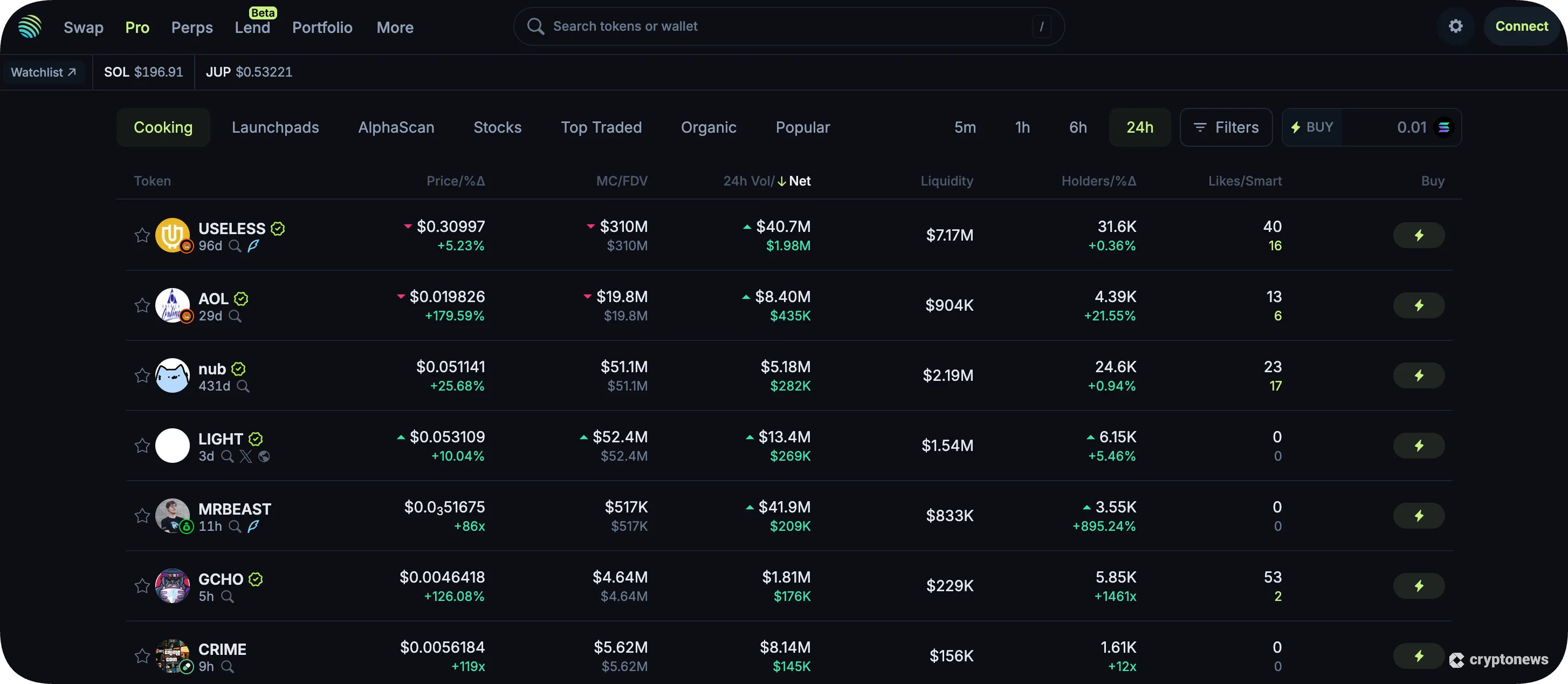Click the Connect wallet button
Screen dimensions: 1568x684
click(x=1521, y=26)
